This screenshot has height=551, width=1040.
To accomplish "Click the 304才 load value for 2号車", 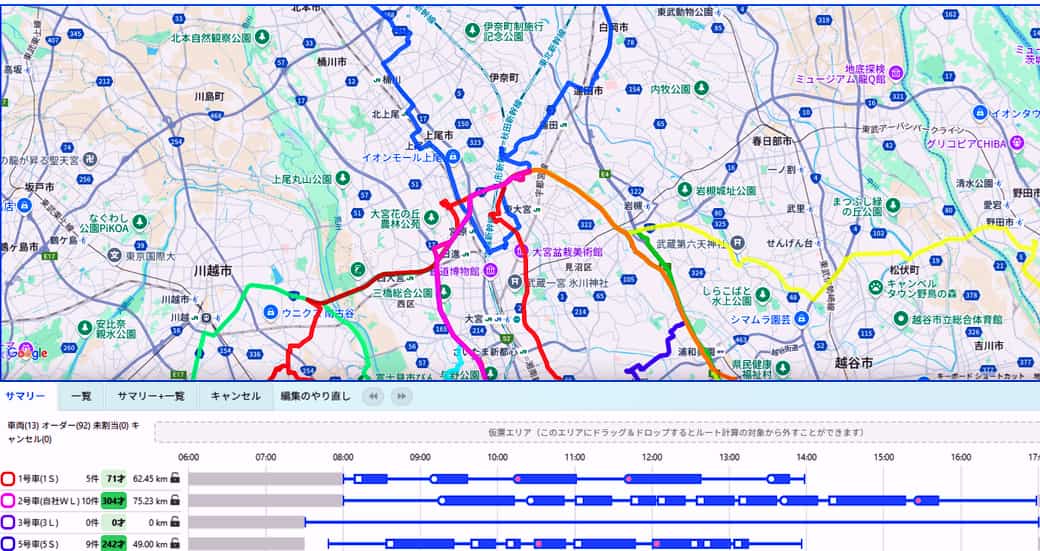I will coord(113,501).
